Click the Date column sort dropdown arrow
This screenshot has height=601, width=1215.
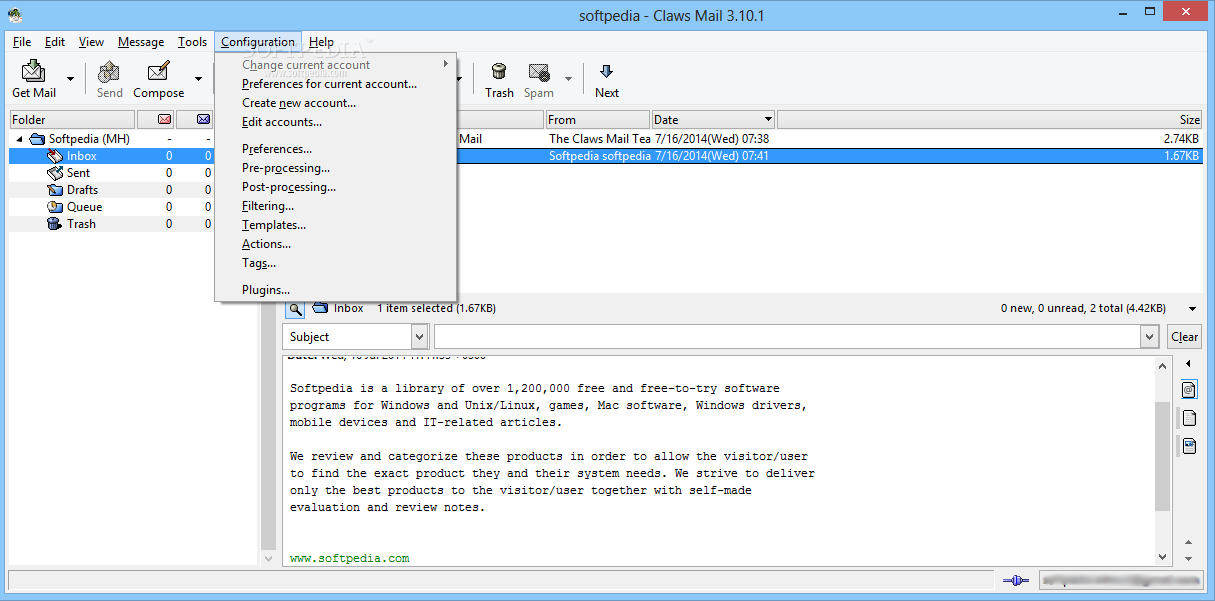click(x=767, y=120)
